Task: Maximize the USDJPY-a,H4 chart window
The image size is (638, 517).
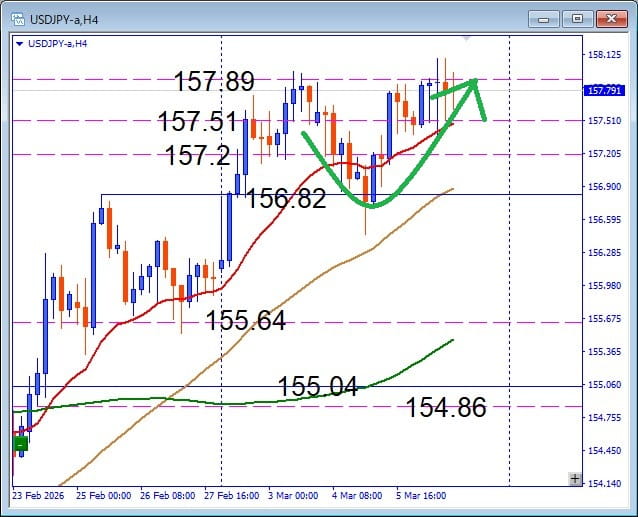Action: pos(577,20)
